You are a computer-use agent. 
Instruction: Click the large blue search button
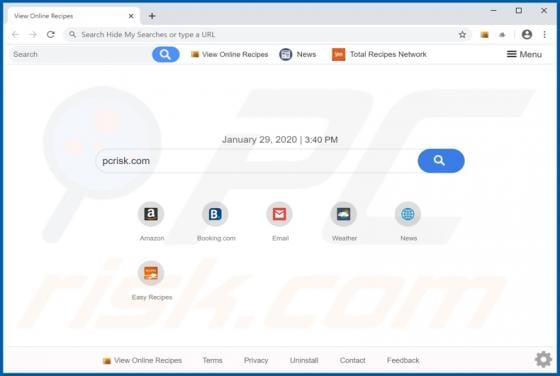(x=441, y=161)
